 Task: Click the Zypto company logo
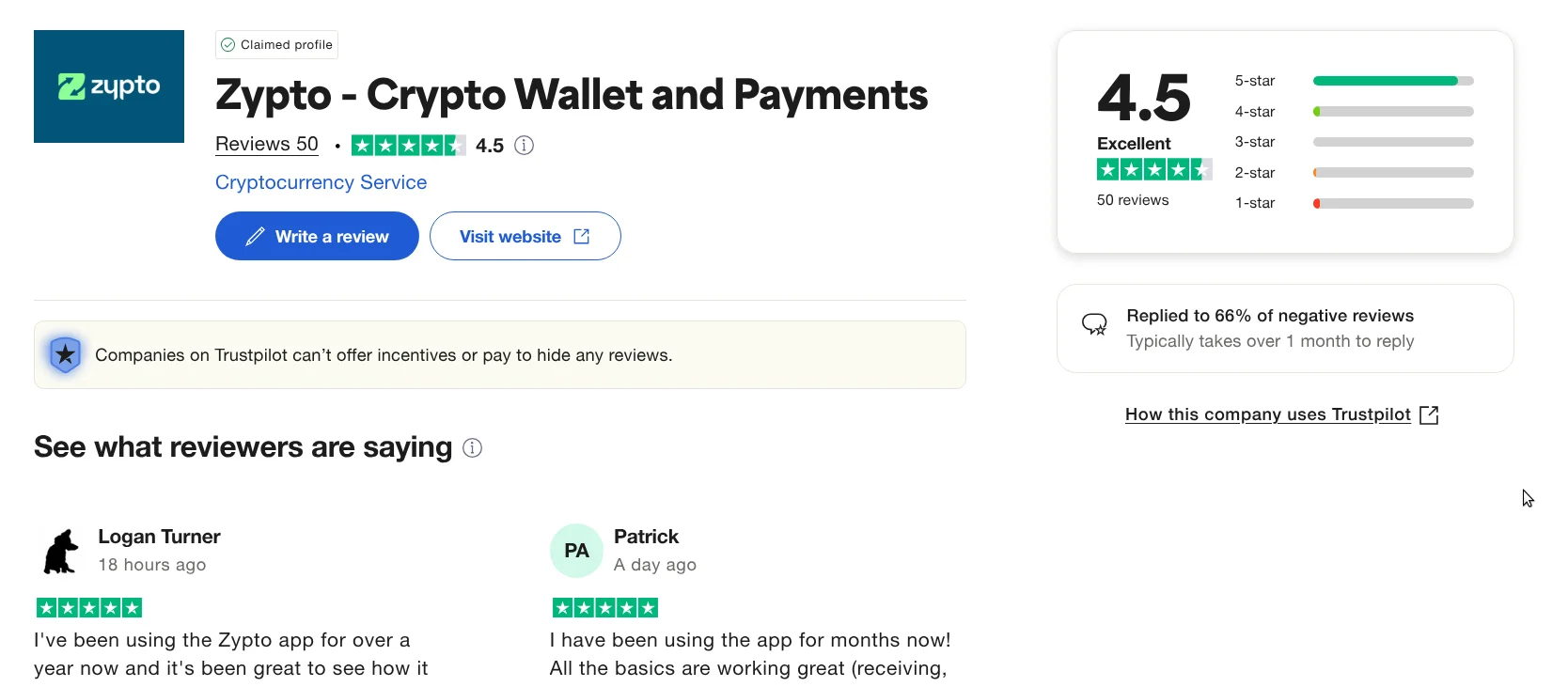(109, 86)
